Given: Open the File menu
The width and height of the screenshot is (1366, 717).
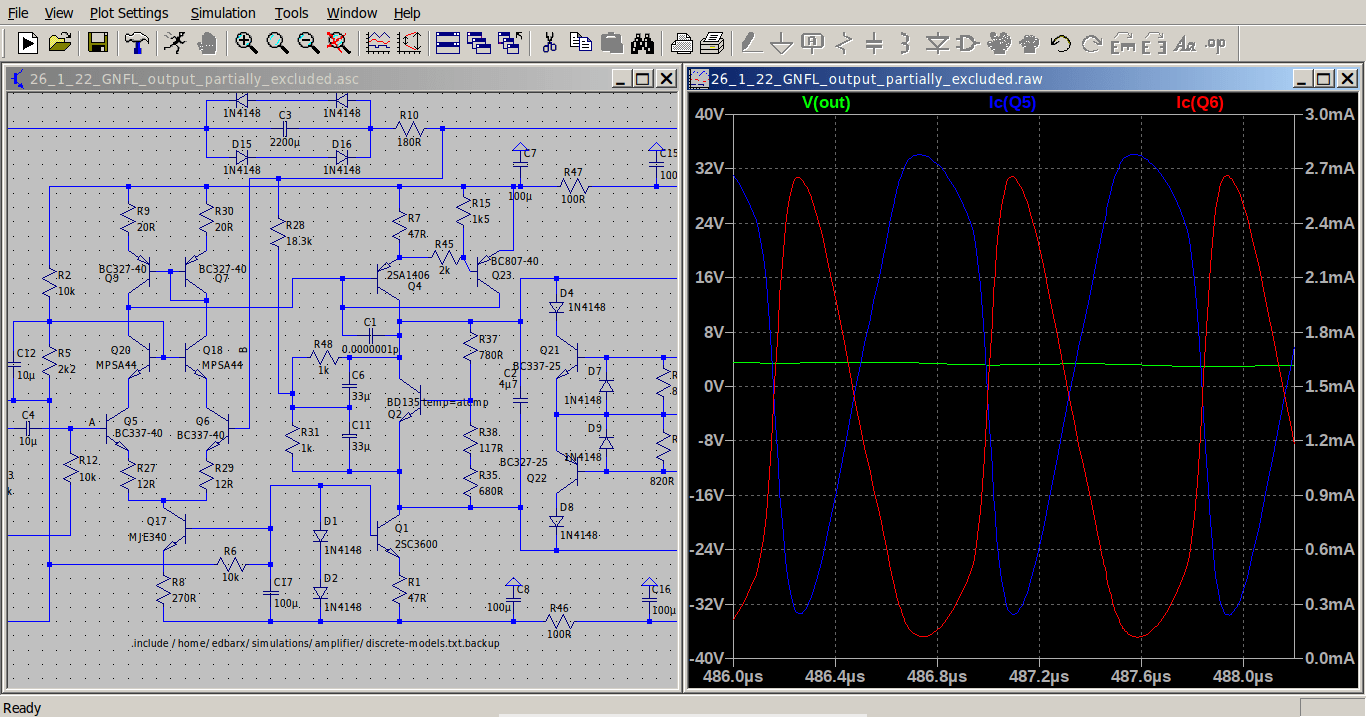Looking at the screenshot, I should (x=18, y=13).
